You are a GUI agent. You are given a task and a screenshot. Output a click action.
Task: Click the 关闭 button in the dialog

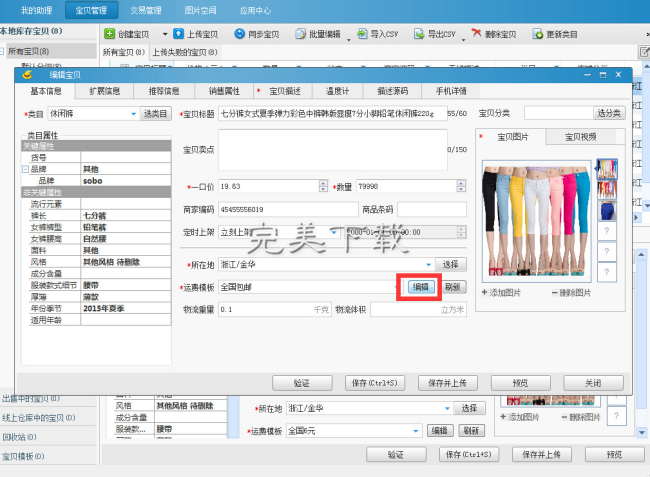tap(593, 383)
